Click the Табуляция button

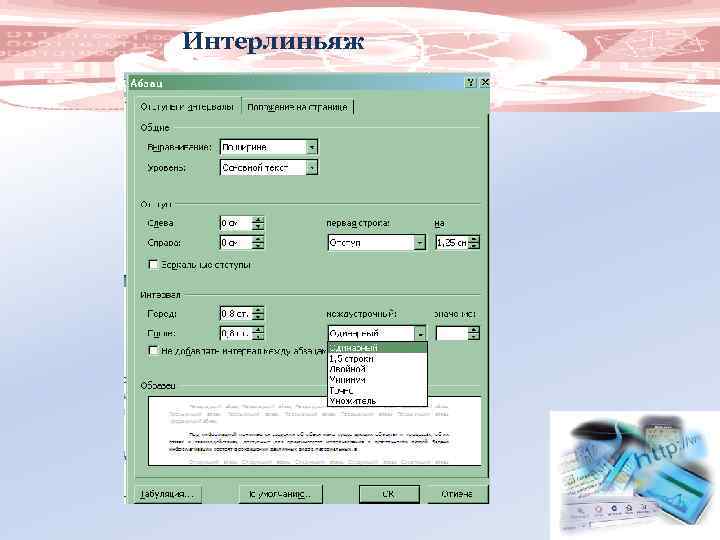click(x=167, y=494)
